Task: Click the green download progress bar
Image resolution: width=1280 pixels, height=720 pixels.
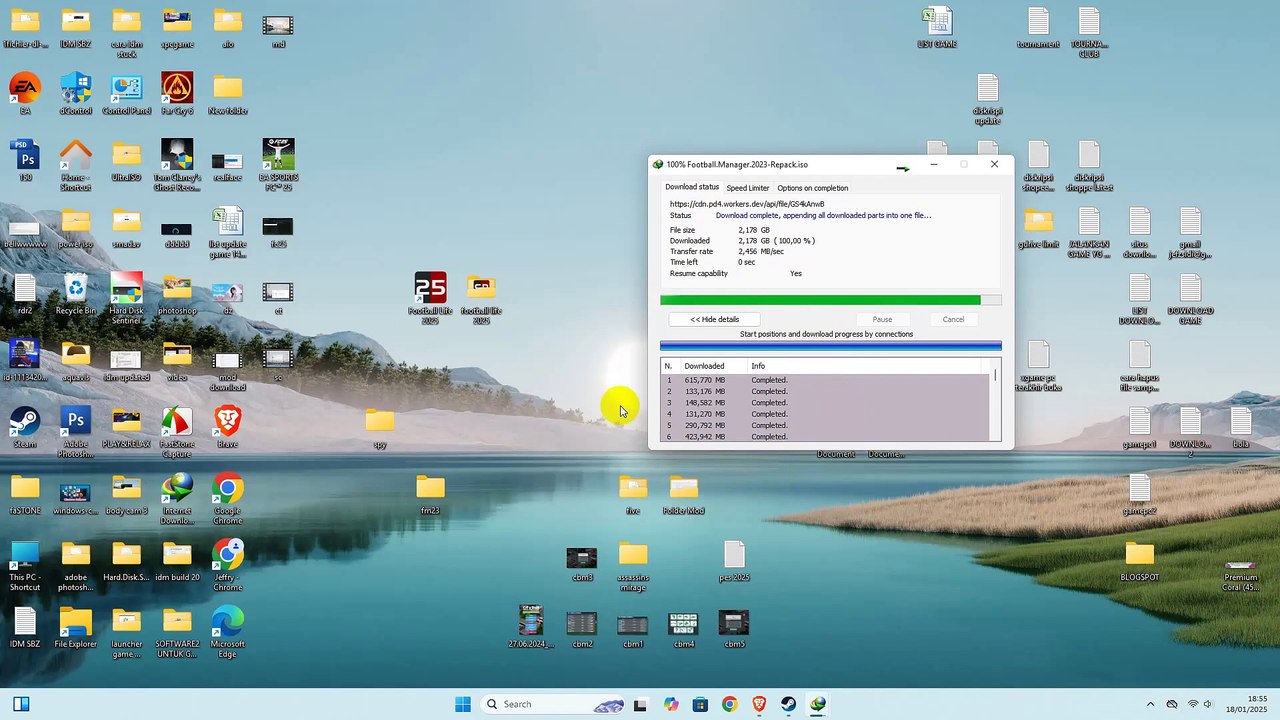Action: point(830,300)
